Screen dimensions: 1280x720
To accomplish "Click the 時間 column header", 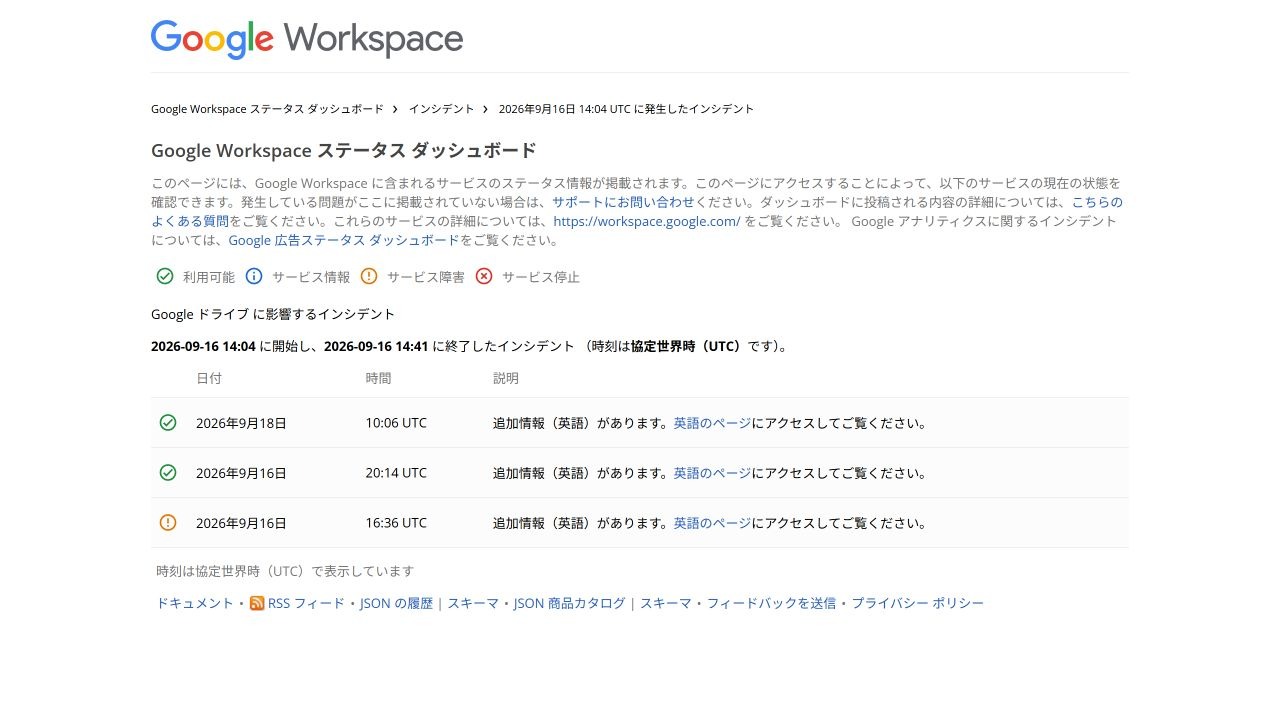I will point(378,378).
